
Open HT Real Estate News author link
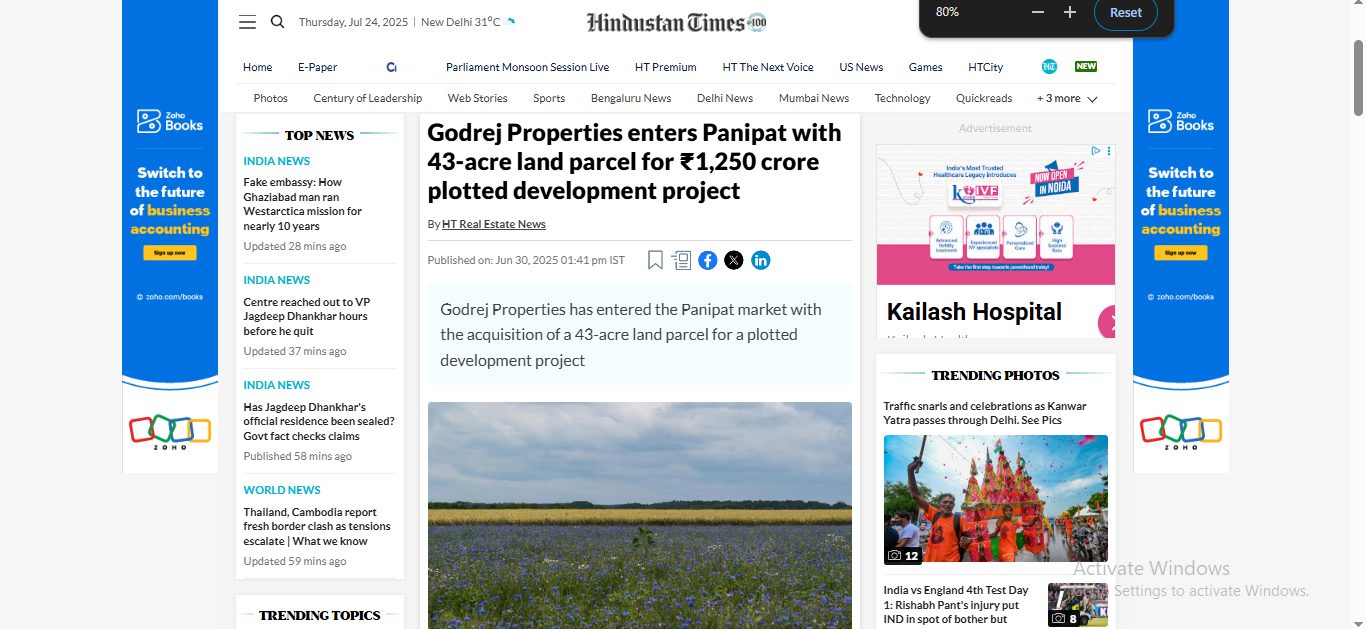point(494,224)
